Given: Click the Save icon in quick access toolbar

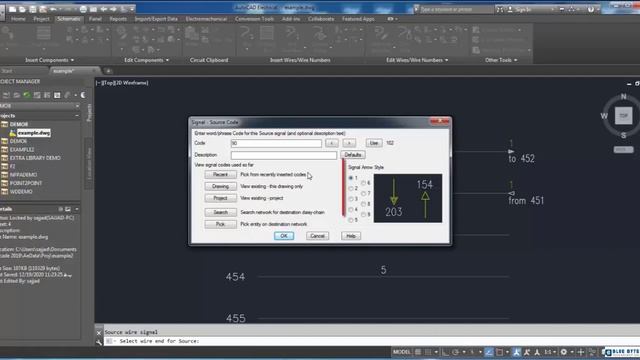Looking at the screenshot, I should coord(33,9).
